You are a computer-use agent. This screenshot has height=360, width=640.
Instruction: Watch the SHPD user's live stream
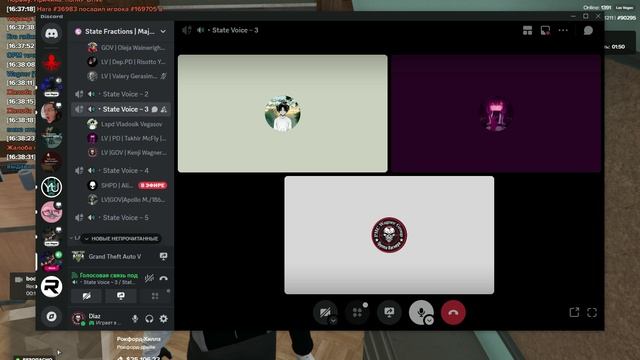pyautogui.click(x=153, y=185)
